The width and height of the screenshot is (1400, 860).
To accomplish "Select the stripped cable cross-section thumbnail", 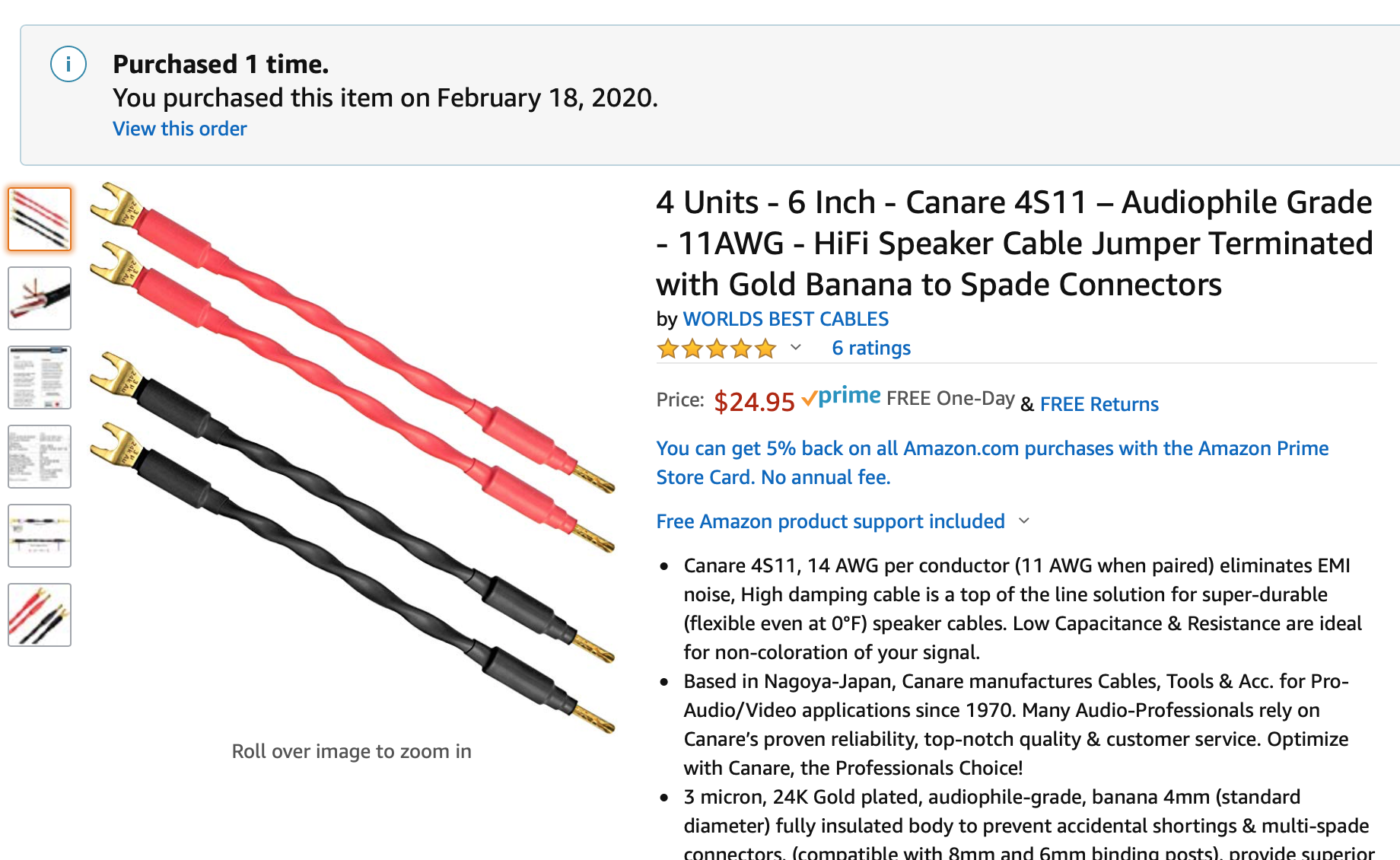I will [x=40, y=298].
